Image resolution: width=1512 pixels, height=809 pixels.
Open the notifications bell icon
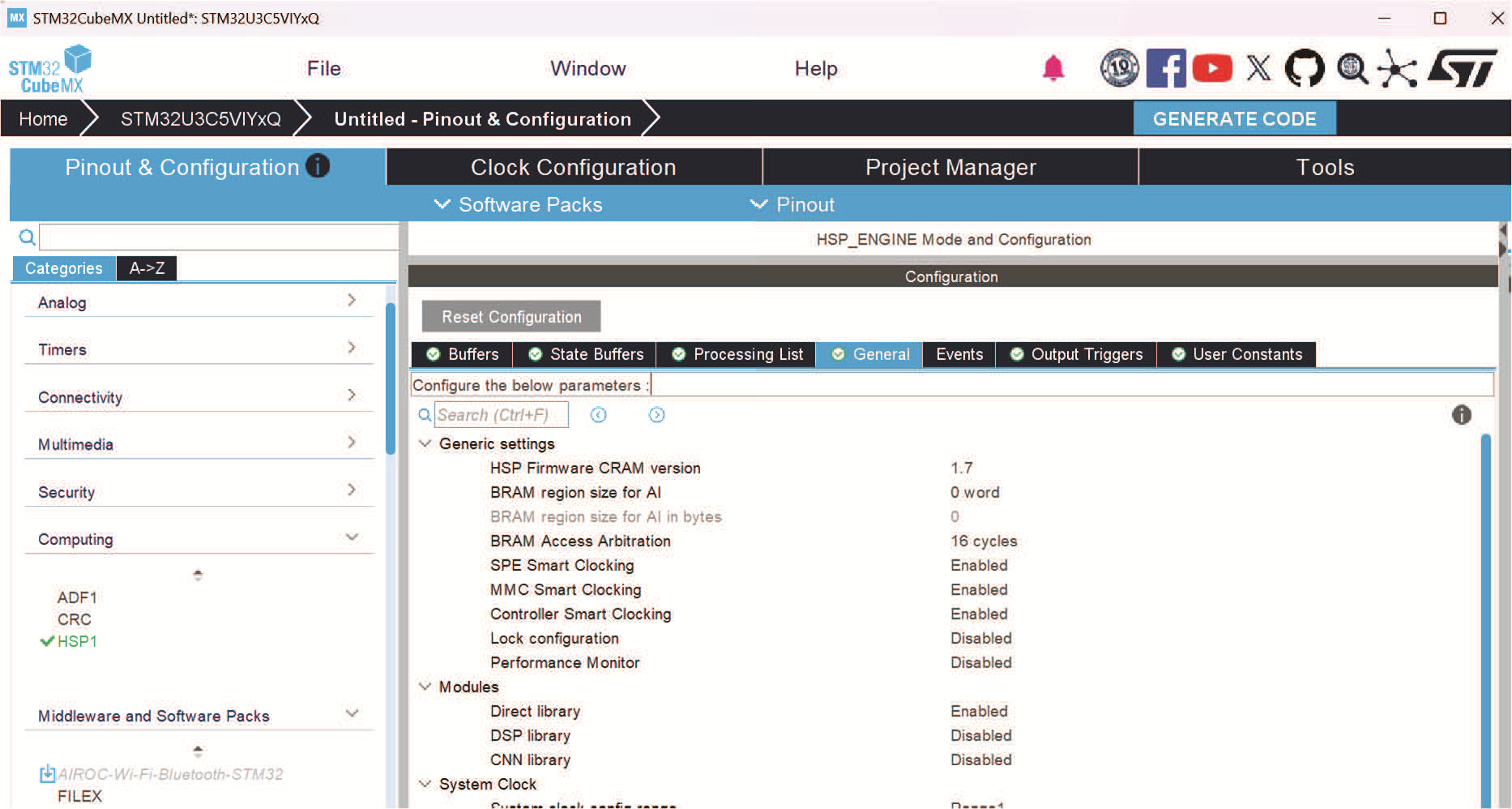click(x=1053, y=68)
